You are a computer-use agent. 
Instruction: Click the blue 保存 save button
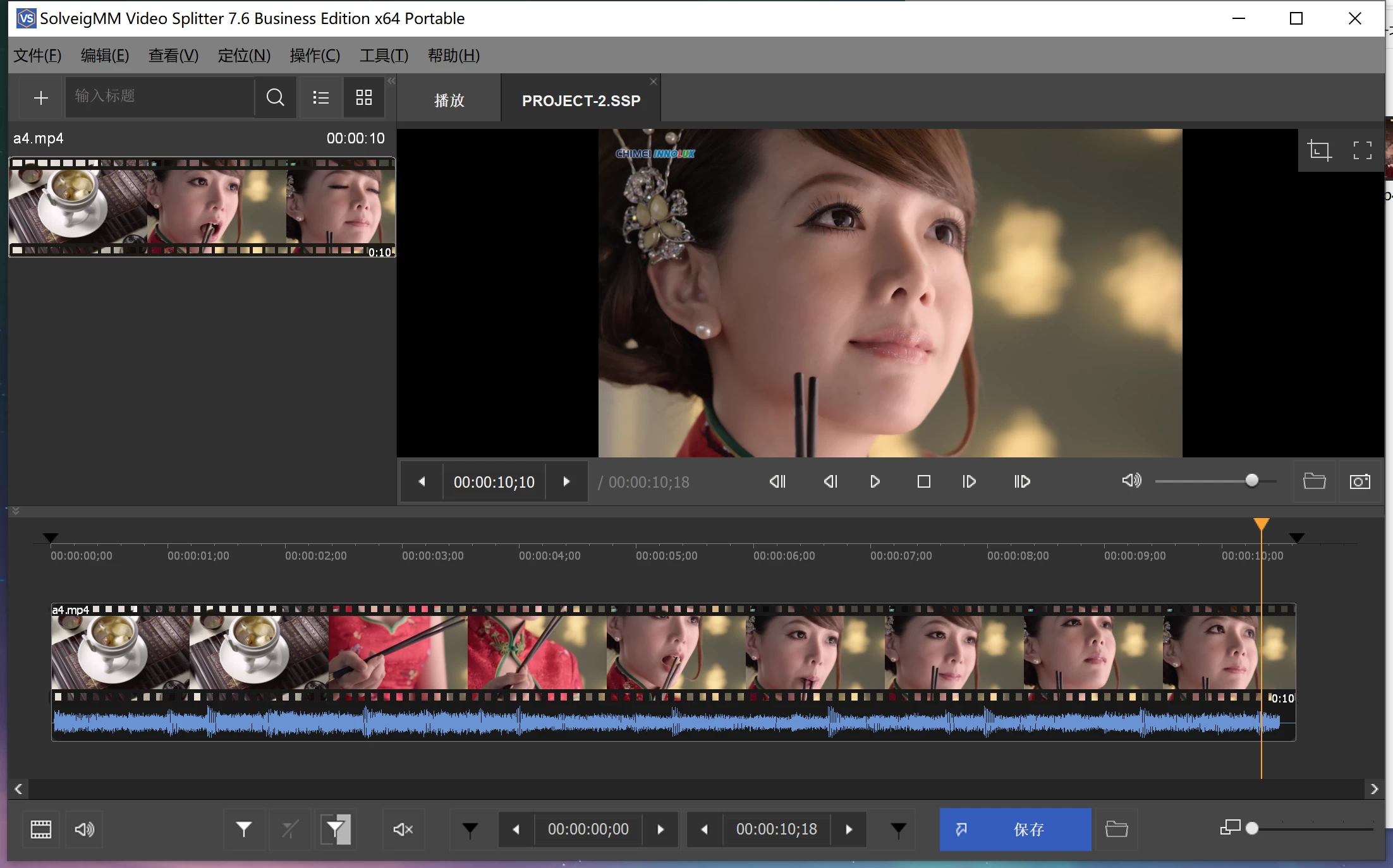coord(1015,829)
